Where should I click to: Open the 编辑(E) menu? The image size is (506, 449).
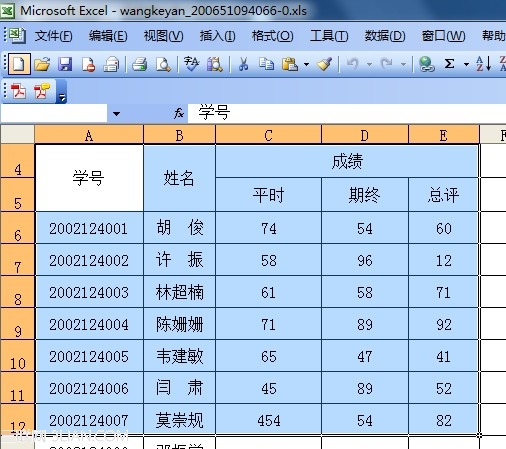108,36
